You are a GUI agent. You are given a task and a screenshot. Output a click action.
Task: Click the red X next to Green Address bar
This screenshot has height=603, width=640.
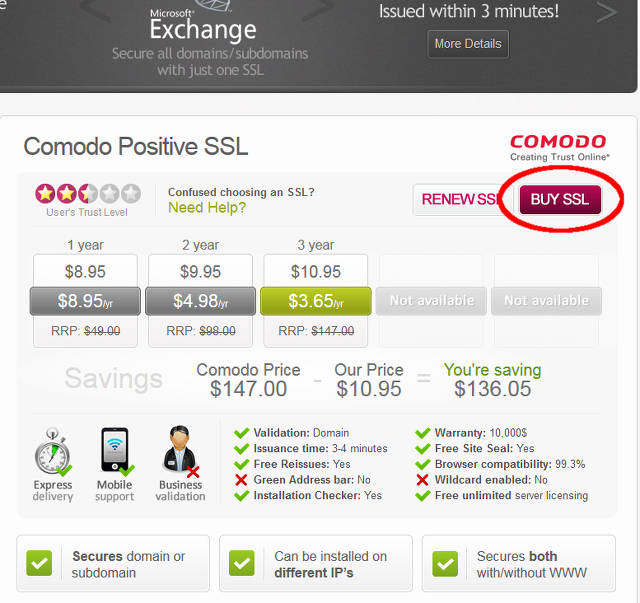tap(241, 480)
